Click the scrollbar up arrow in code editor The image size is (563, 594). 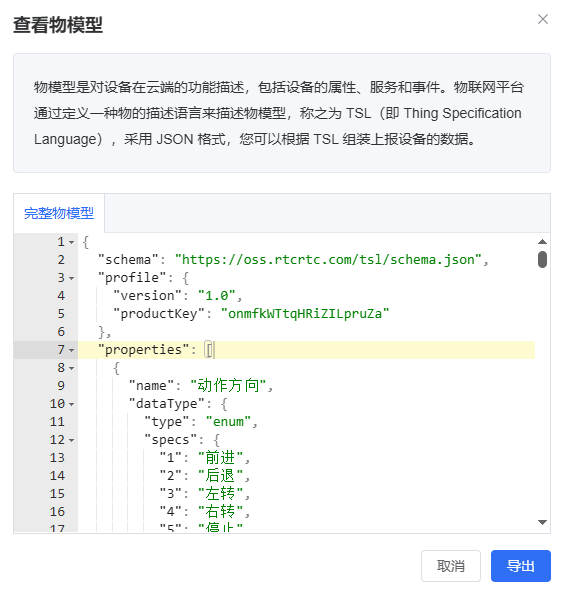[542, 241]
